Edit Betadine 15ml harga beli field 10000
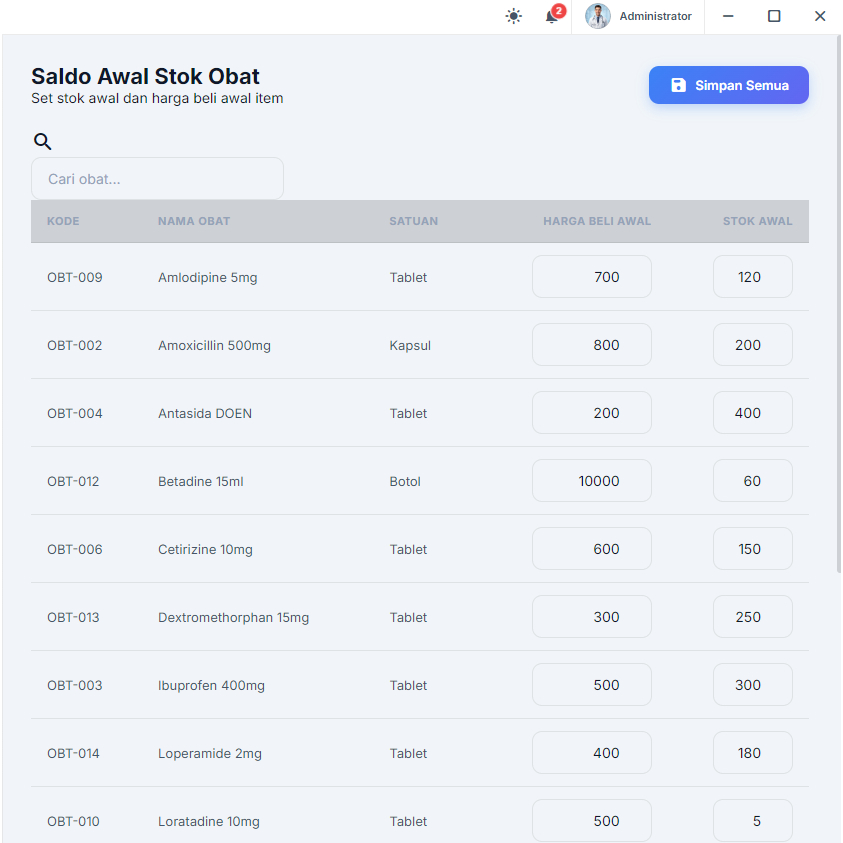Image resolution: width=843 pixels, height=843 pixels. 592,481
